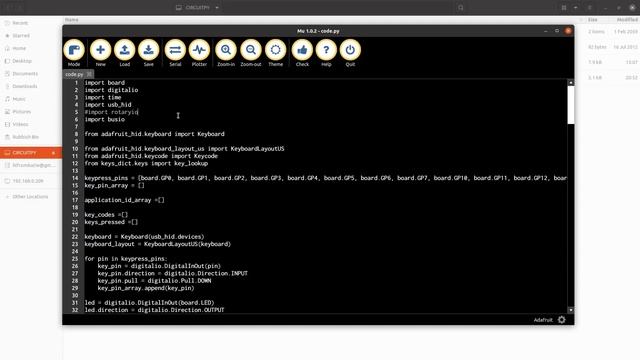Open the Mode selector in Mu

(x=74, y=53)
